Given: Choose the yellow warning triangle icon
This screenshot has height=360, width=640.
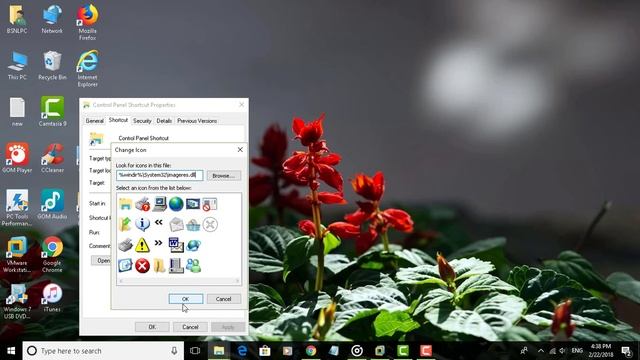Looking at the screenshot, I should click(x=142, y=245).
